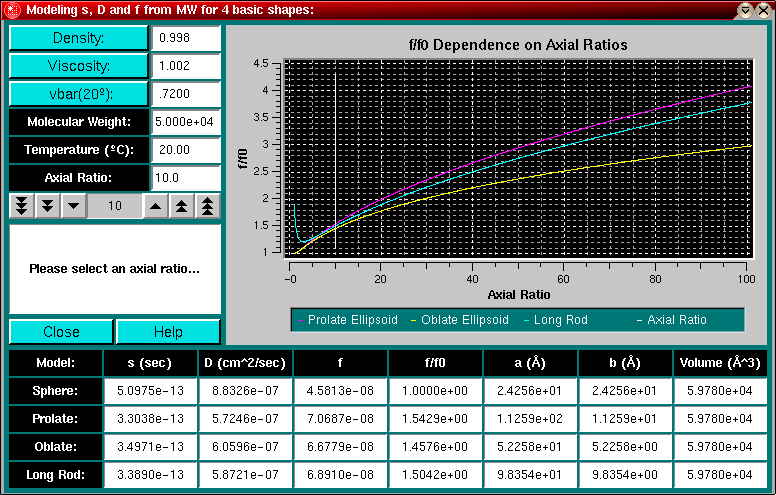Click the triple up-arrow axial ratio increment
Screen dimensions: 776x495
click(207, 206)
